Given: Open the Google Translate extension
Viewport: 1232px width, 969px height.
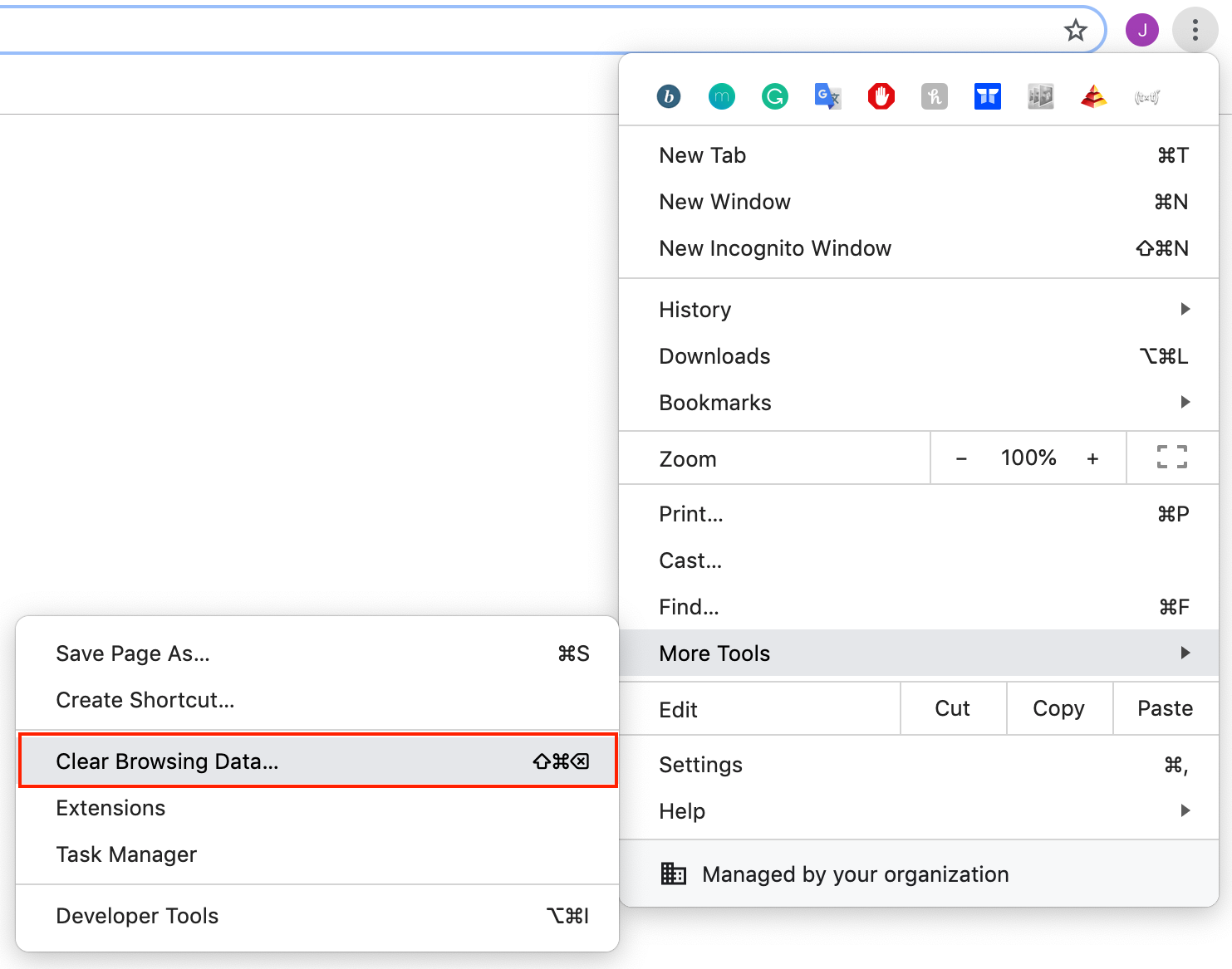Looking at the screenshot, I should tap(828, 97).
